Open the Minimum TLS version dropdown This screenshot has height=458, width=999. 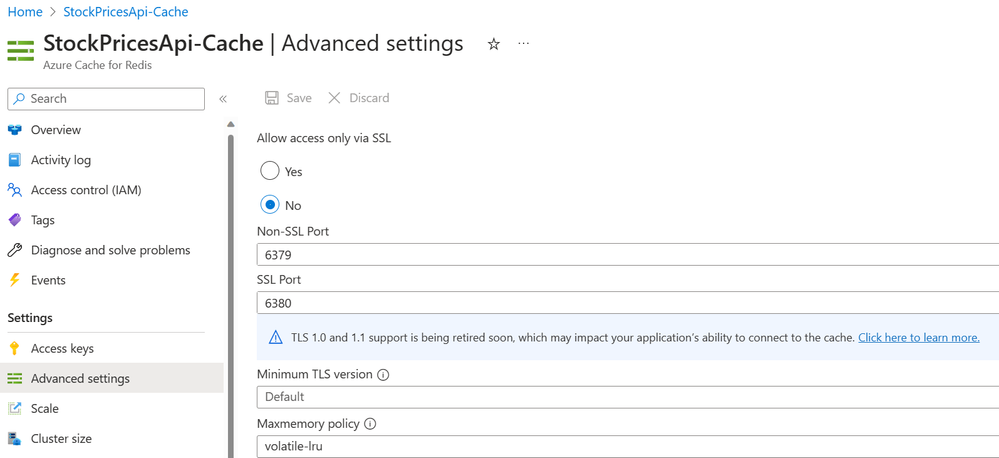point(627,397)
